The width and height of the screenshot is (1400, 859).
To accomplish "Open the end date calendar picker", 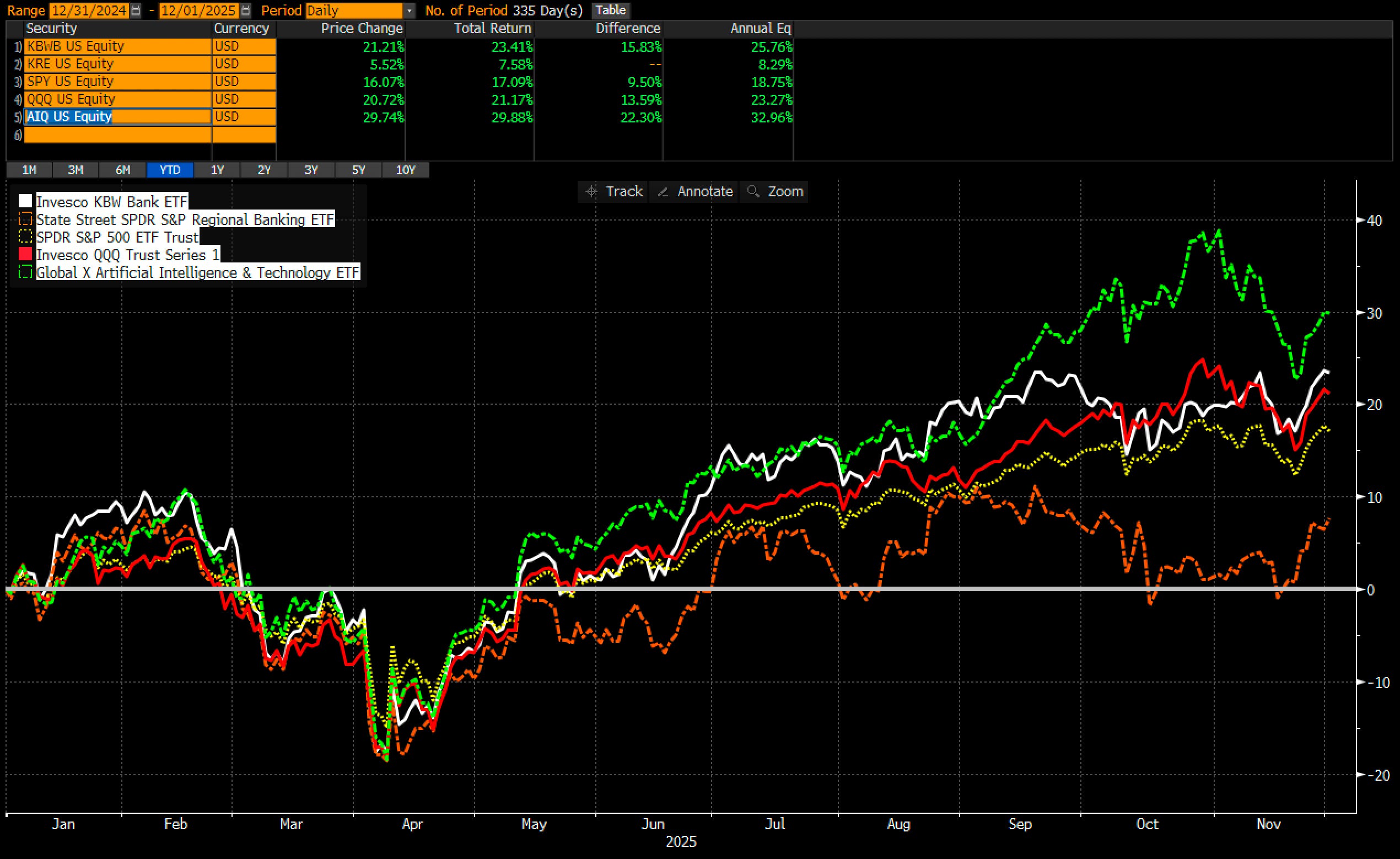I will pos(245,10).
